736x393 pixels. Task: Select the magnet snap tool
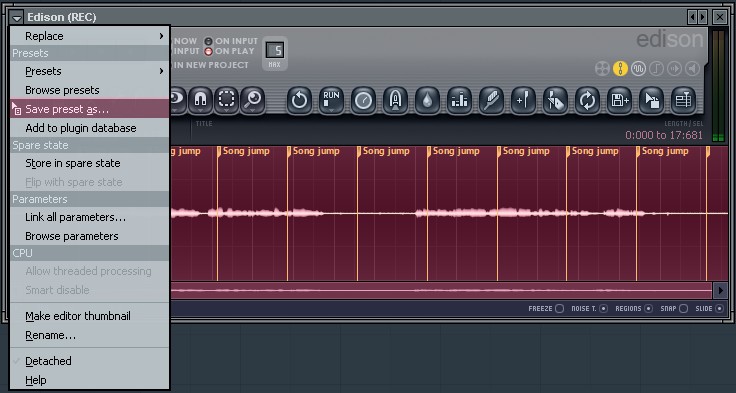click(201, 100)
